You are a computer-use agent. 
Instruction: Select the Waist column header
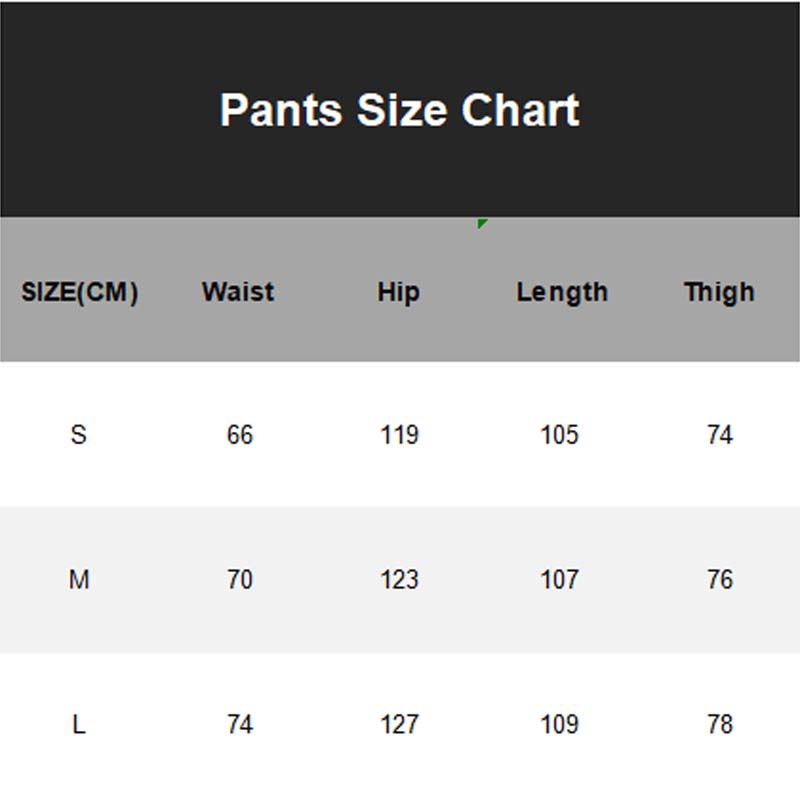[238, 292]
